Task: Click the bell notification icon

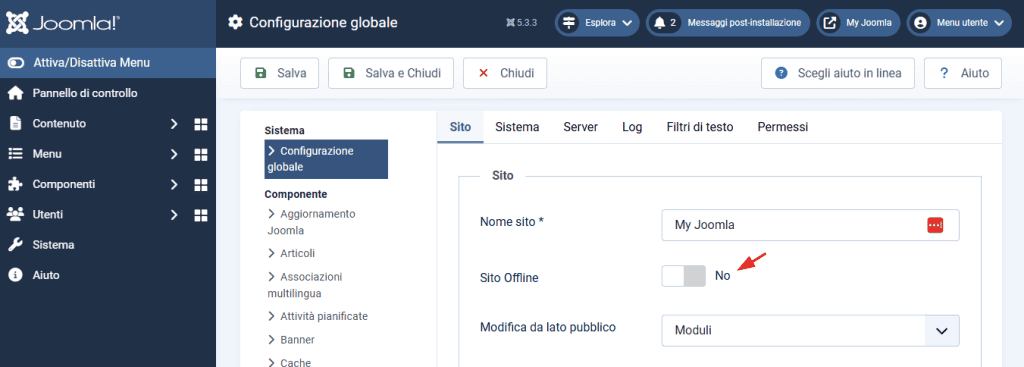Action: point(660,23)
